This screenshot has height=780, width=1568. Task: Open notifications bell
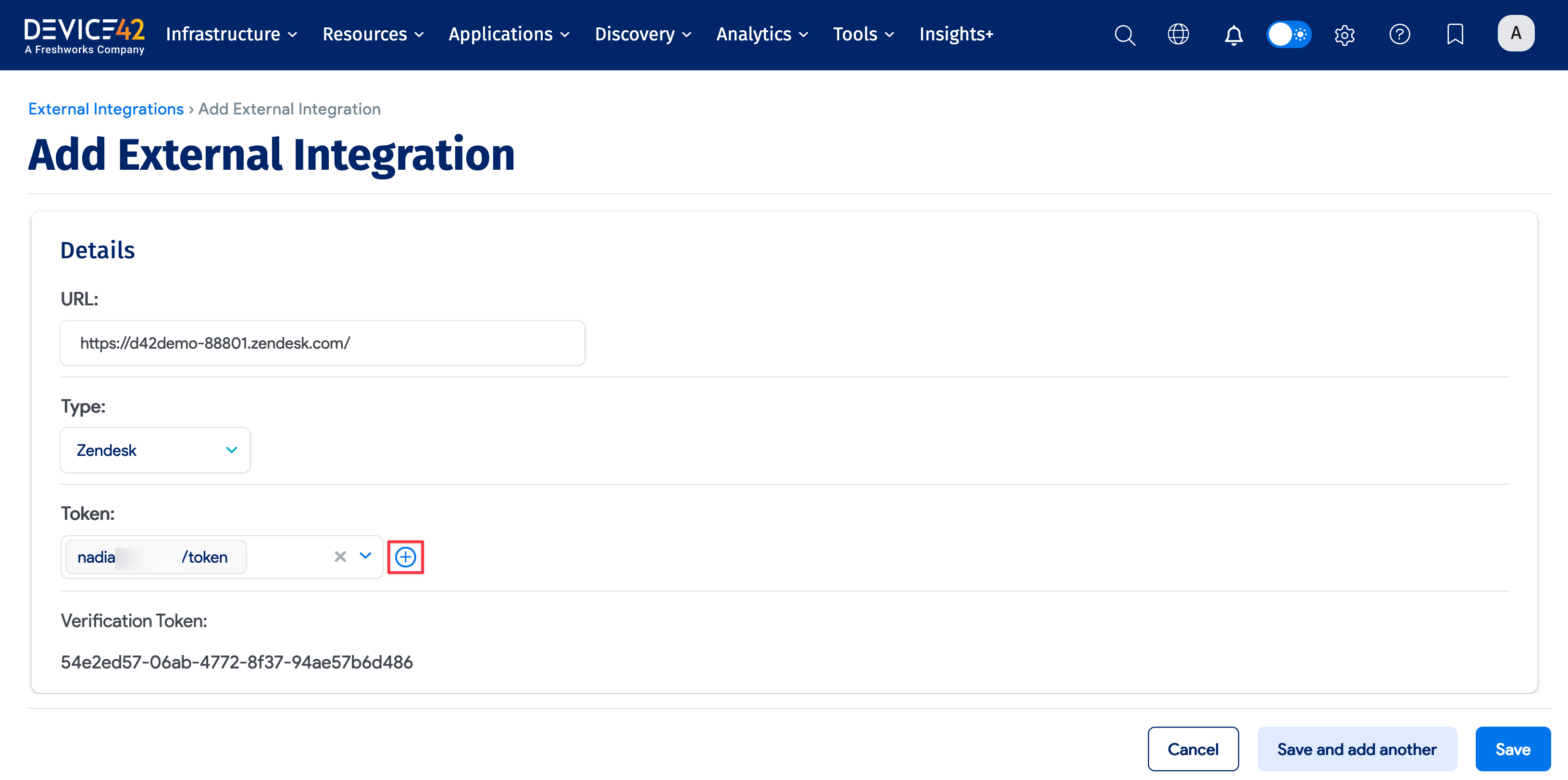pyautogui.click(x=1233, y=35)
